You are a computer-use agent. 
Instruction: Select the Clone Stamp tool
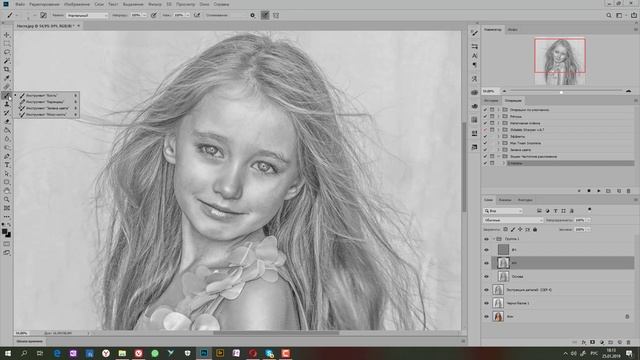7,104
